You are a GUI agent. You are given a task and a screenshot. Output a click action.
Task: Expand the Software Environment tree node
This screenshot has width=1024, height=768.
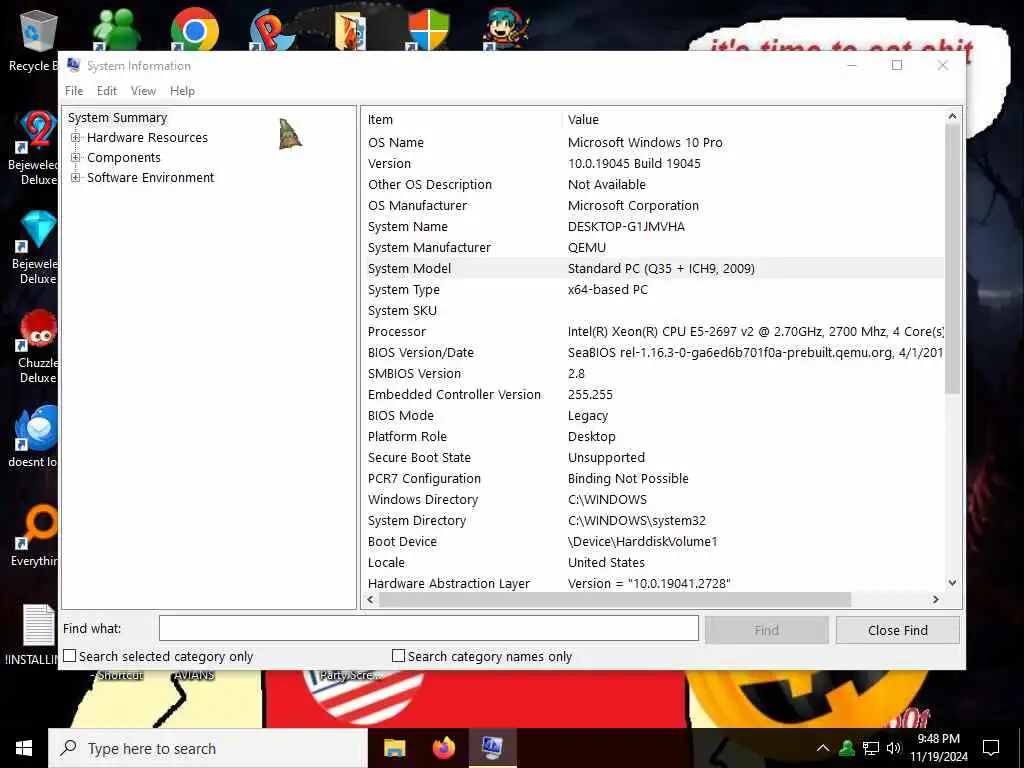(x=76, y=178)
